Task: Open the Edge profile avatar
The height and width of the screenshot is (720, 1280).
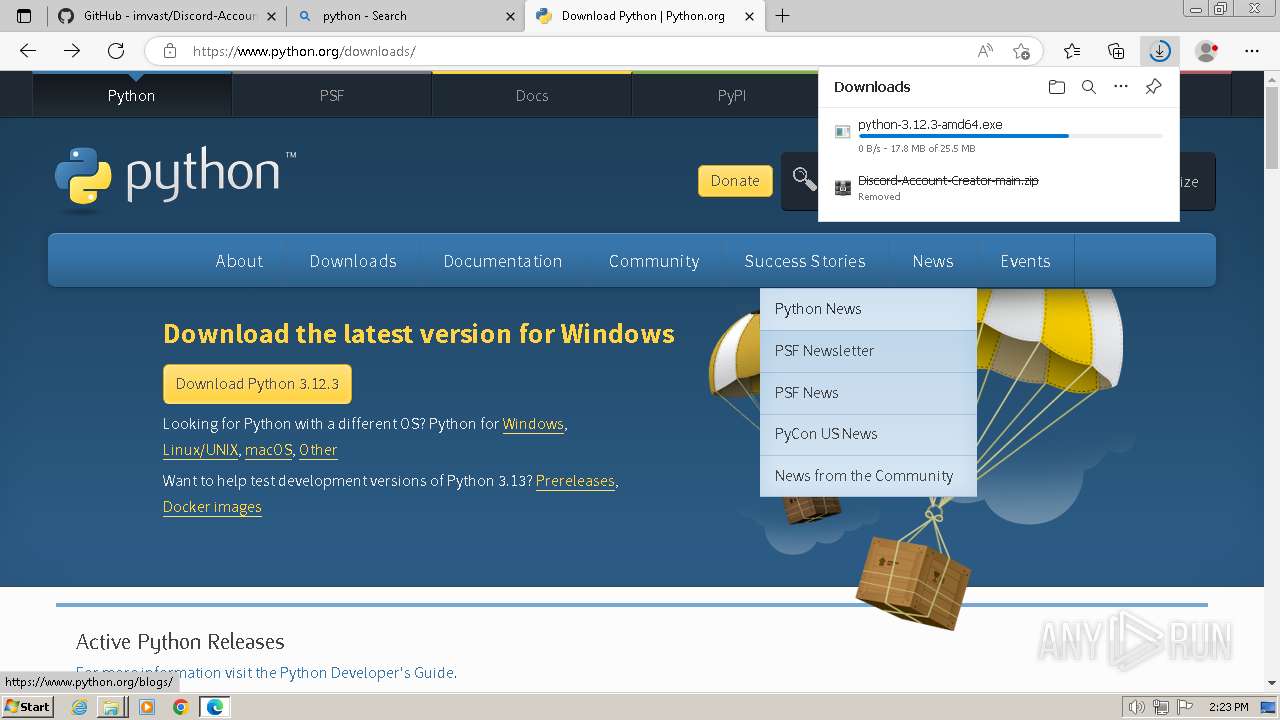Action: pos(1207,51)
